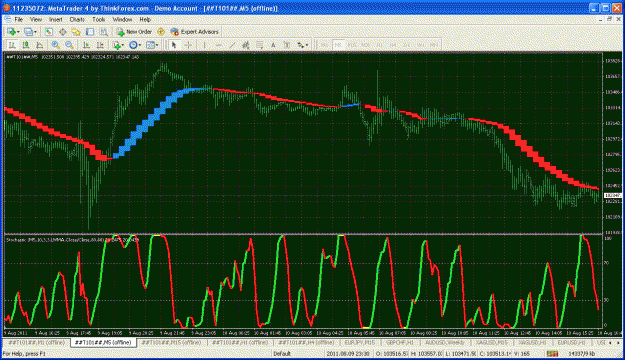Screen dimensions: 625x360
Task: Select the Text tool
Action: 273,45
